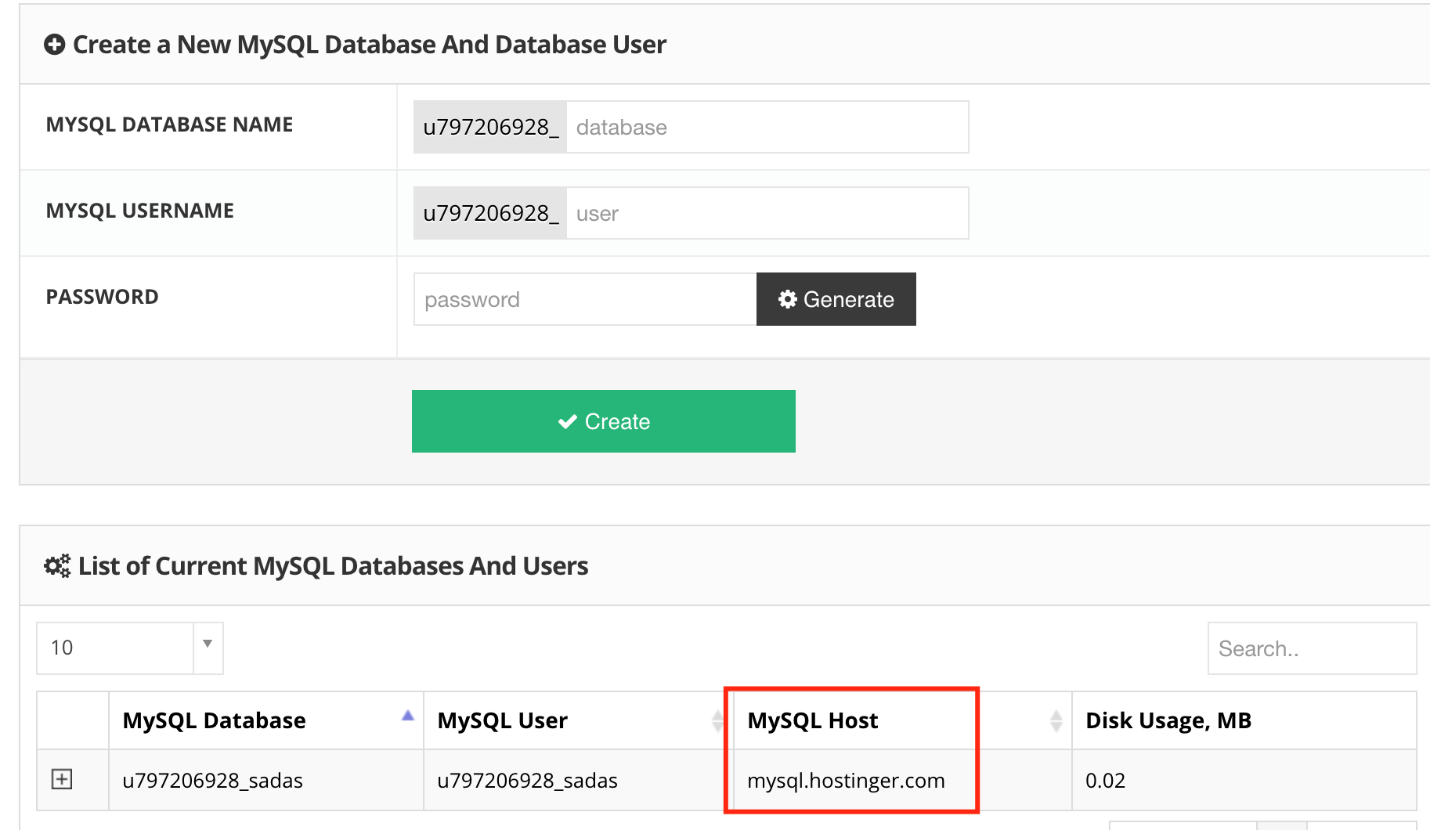Open the 10 entries-per-page dropdown
The height and width of the screenshot is (830, 1430).
130,647
